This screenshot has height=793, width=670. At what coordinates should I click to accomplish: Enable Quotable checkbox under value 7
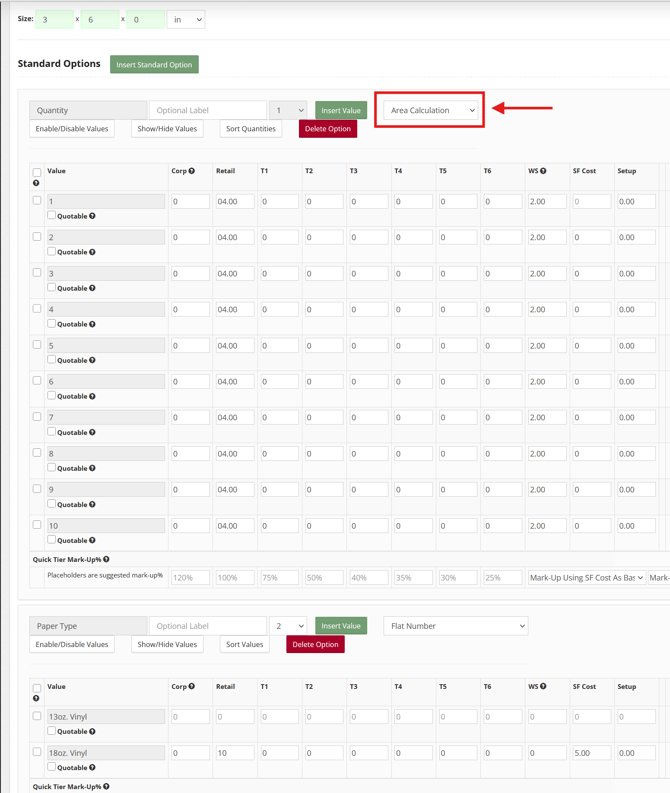pyautogui.click(x=52, y=432)
